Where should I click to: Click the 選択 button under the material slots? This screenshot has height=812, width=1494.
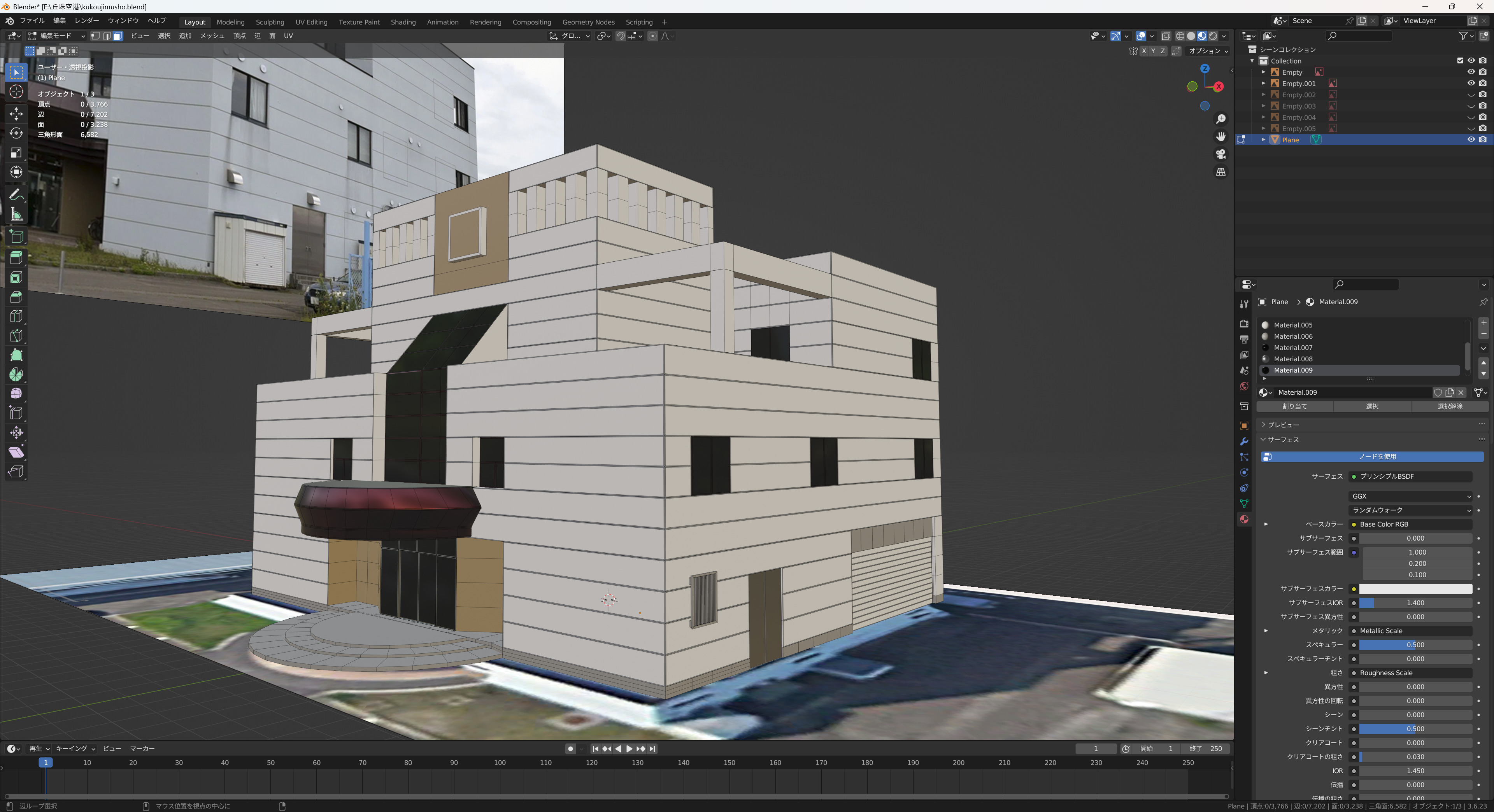[x=1372, y=407]
